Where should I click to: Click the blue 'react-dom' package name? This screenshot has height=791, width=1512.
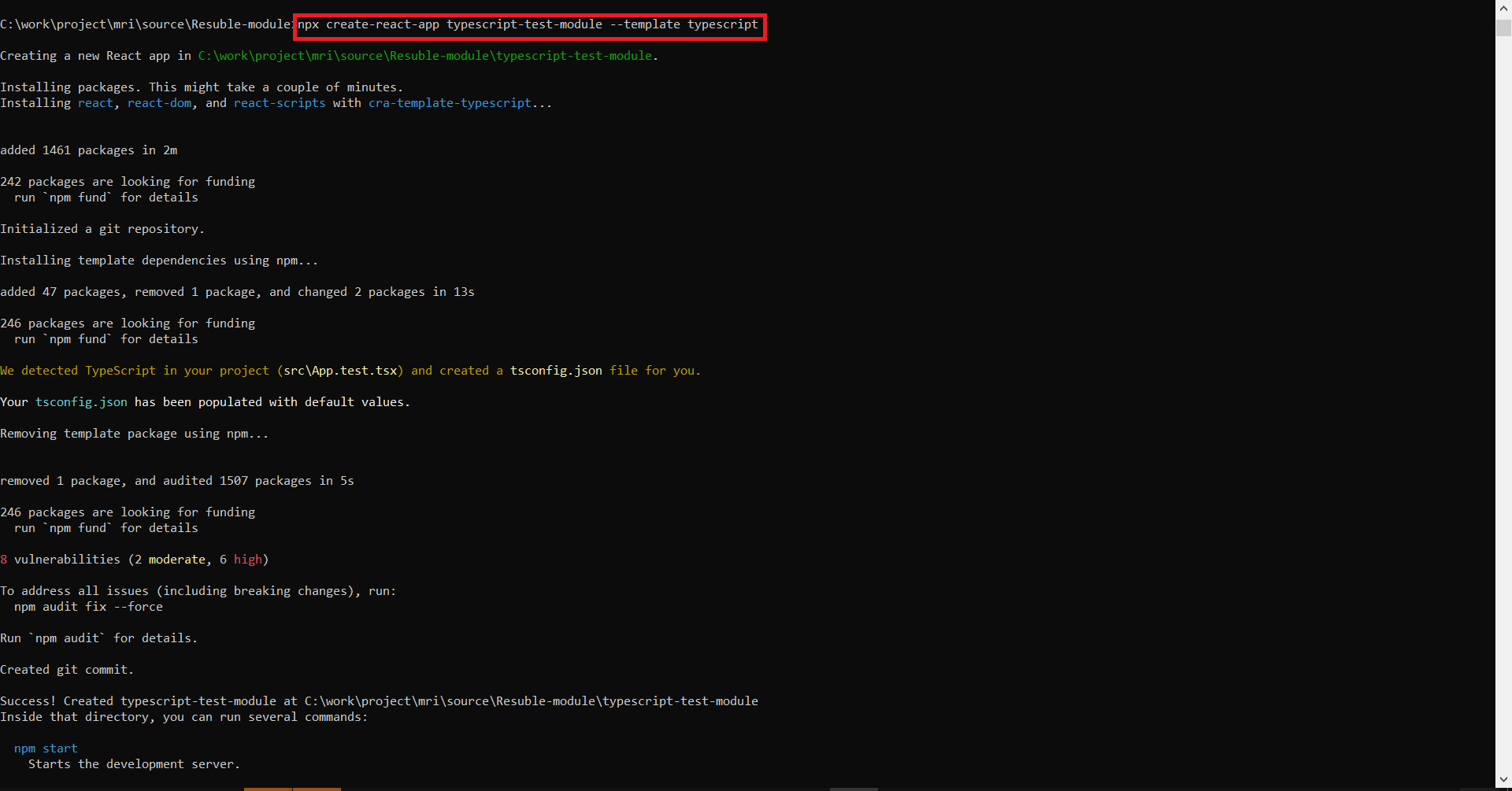(160, 103)
